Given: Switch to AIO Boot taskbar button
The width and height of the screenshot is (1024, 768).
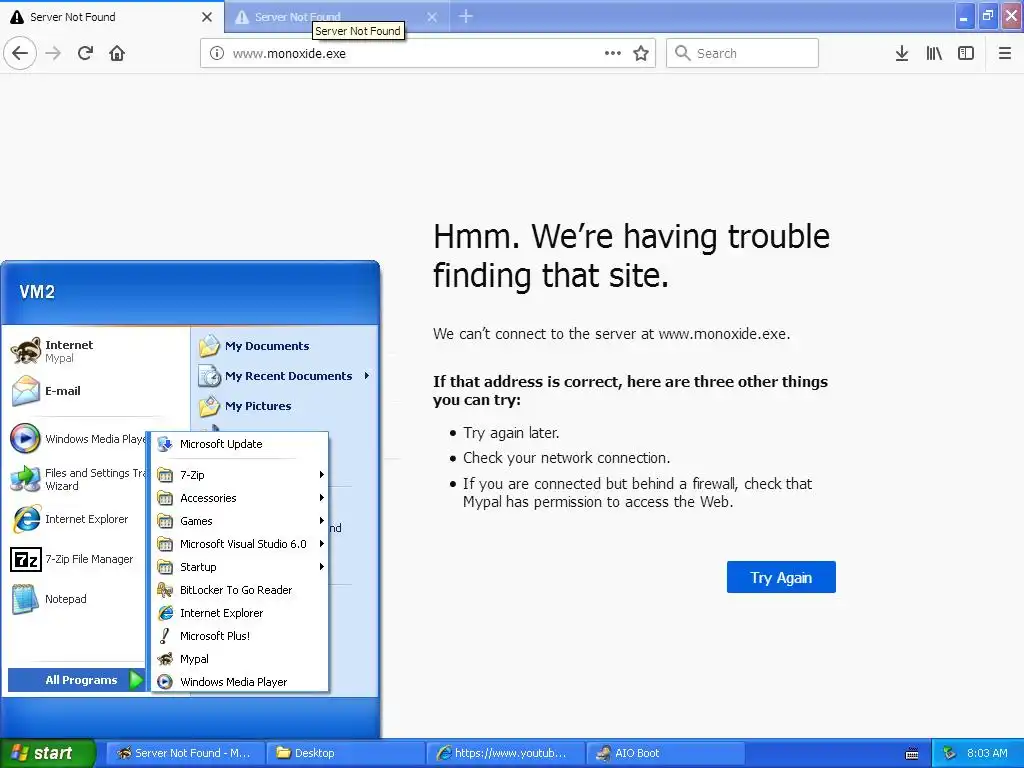Looking at the screenshot, I should pos(665,753).
